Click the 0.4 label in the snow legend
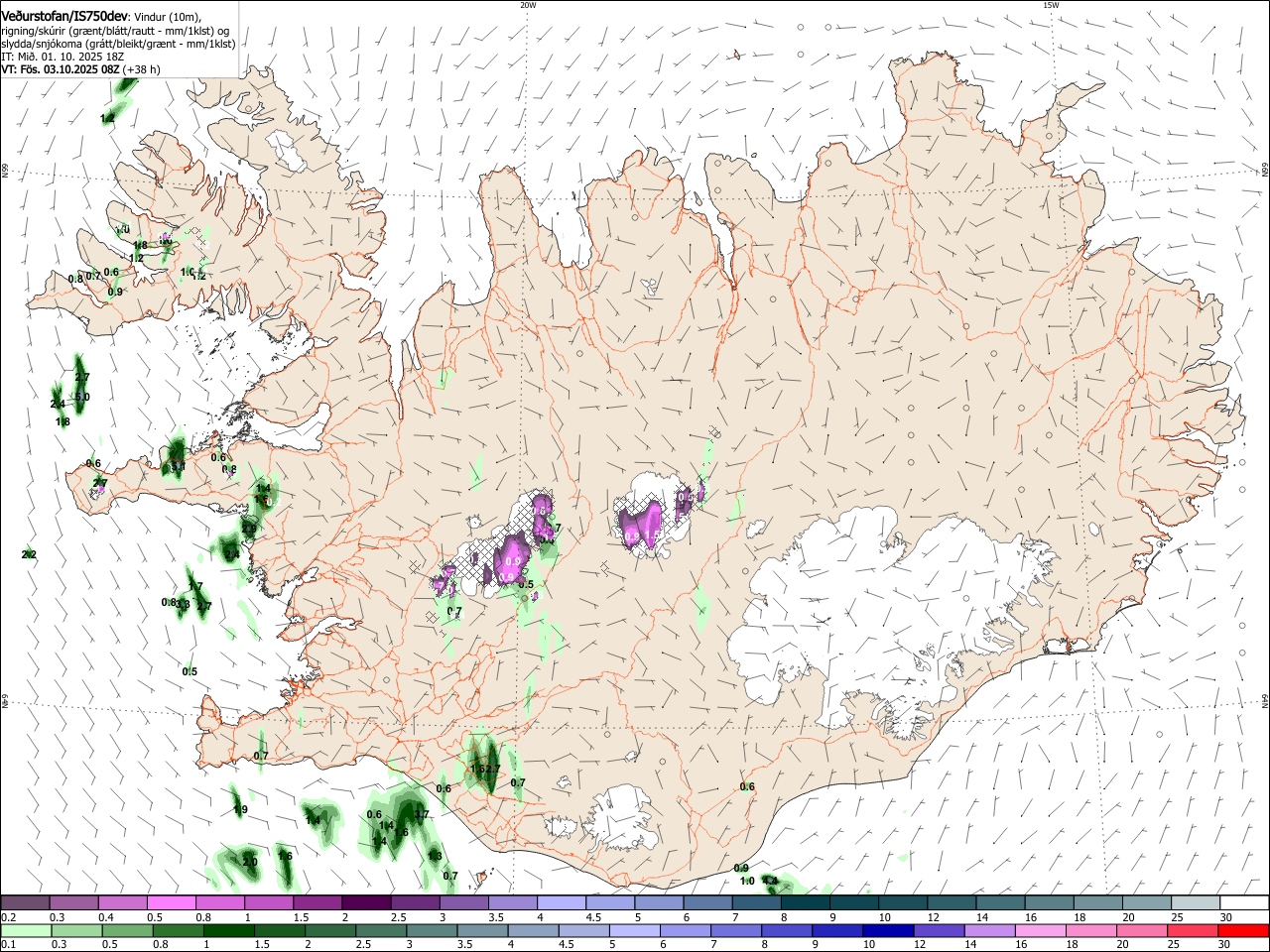 point(107,917)
